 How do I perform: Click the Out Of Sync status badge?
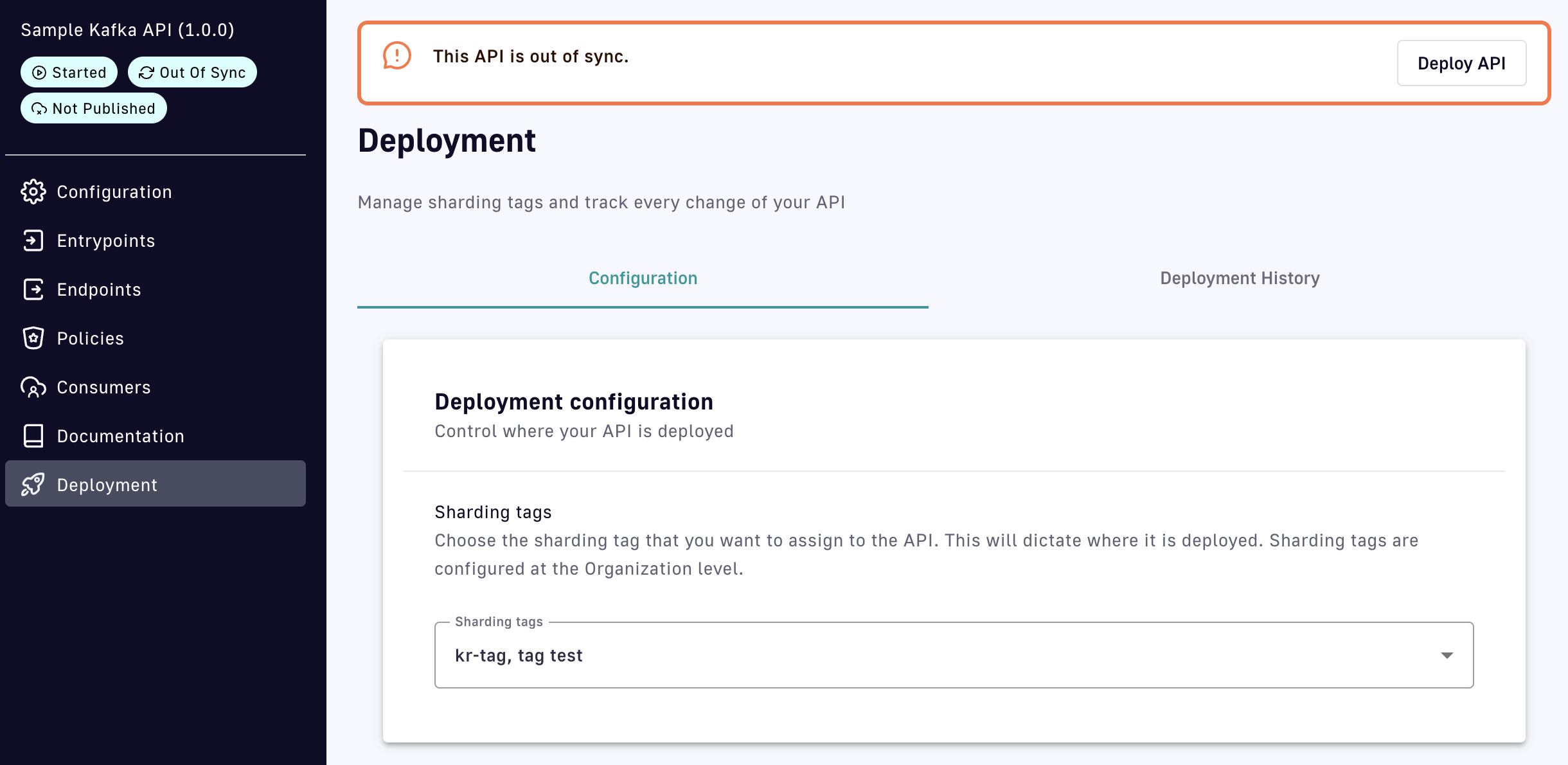pos(193,73)
